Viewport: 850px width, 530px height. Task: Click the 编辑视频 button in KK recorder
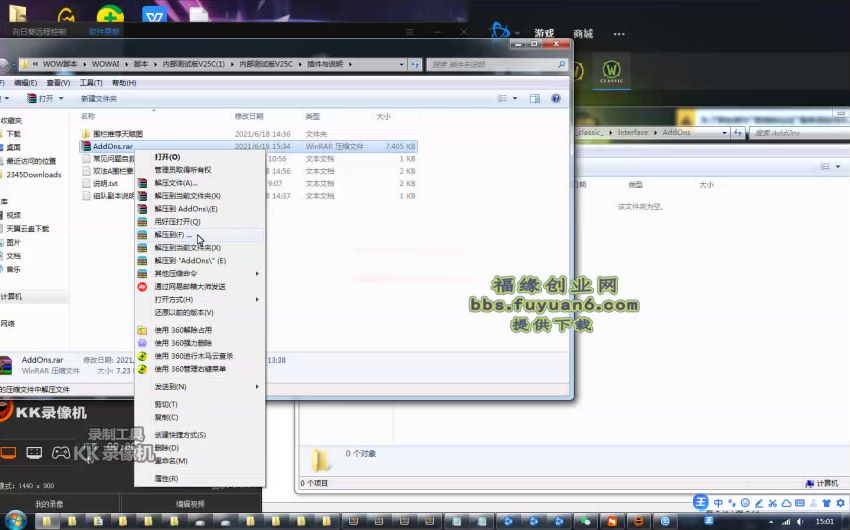(190, 504)
